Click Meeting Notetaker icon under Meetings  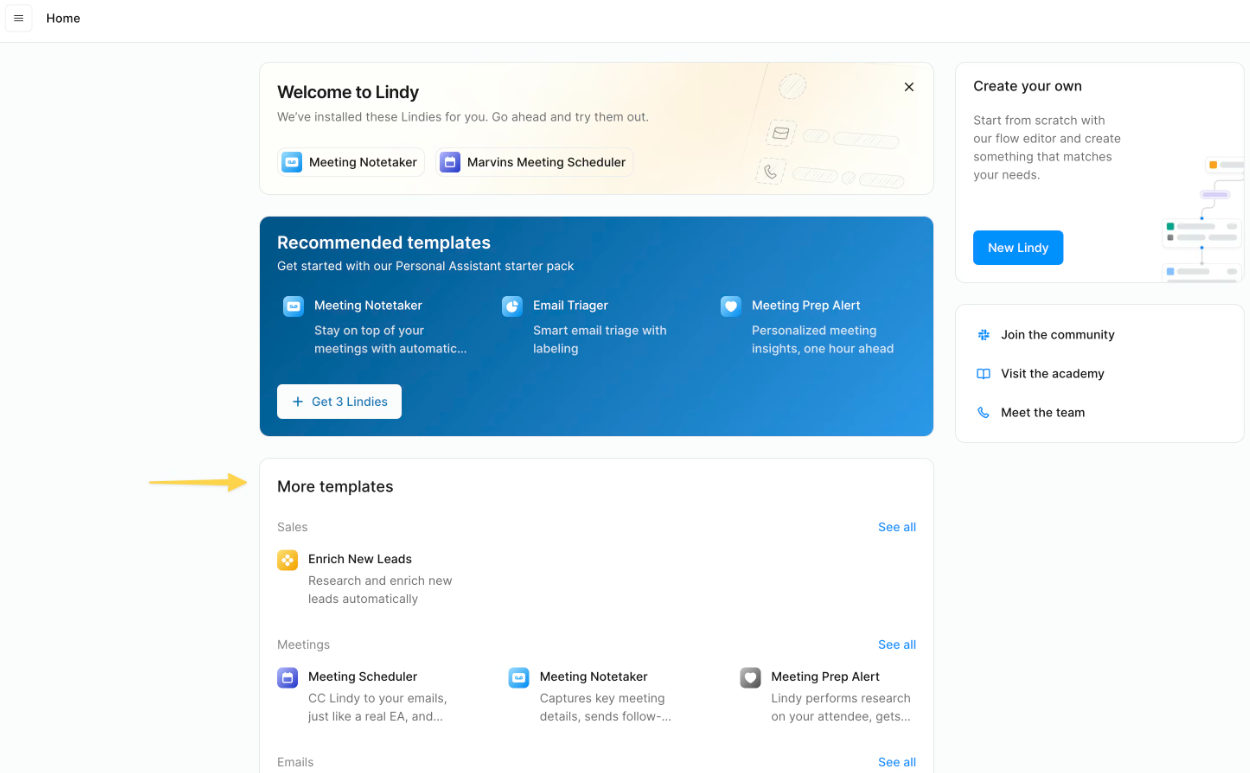(518, 678)
